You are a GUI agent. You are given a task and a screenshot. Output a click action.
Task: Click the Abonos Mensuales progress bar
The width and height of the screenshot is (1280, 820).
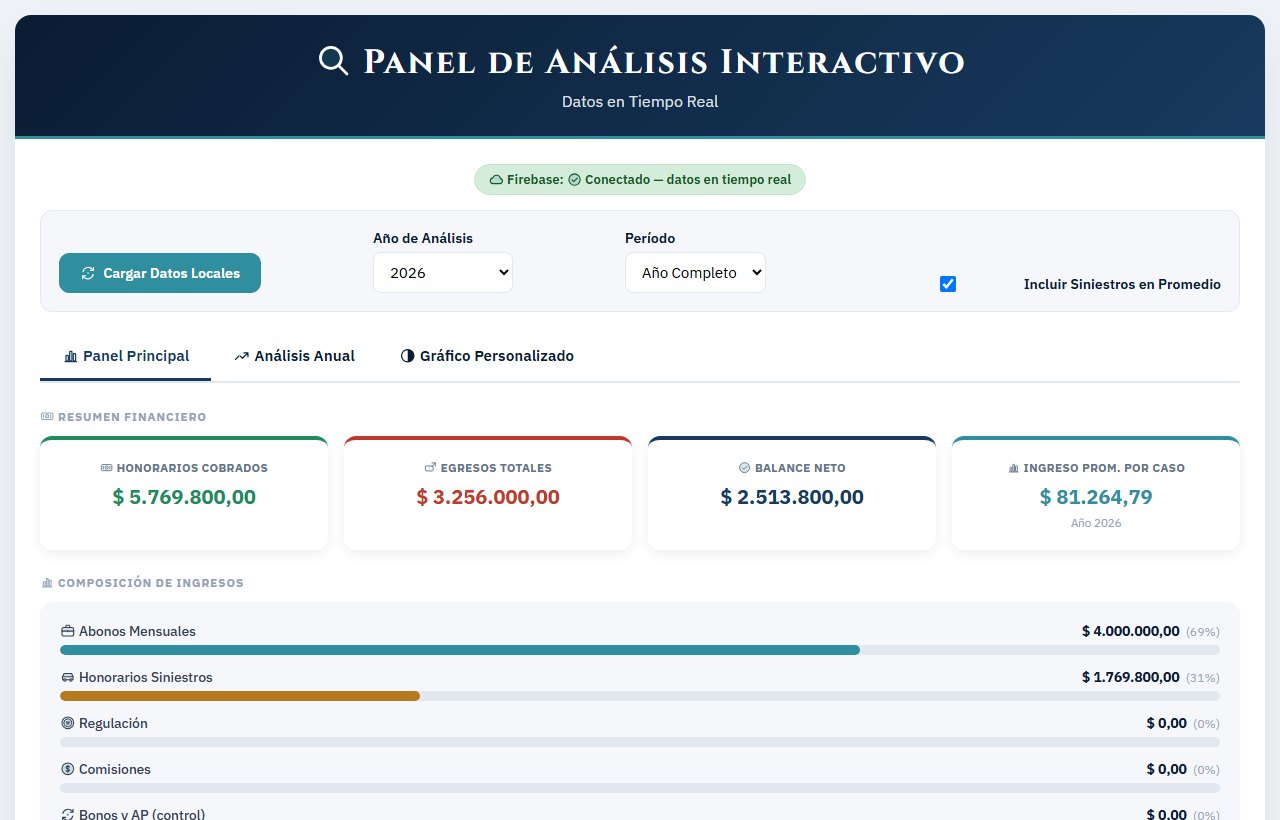coord(640,650)
